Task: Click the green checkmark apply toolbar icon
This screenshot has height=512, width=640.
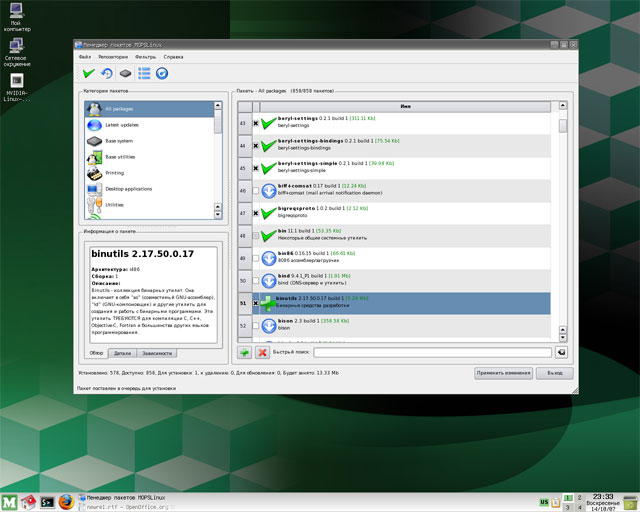Action: pos(88,73)
